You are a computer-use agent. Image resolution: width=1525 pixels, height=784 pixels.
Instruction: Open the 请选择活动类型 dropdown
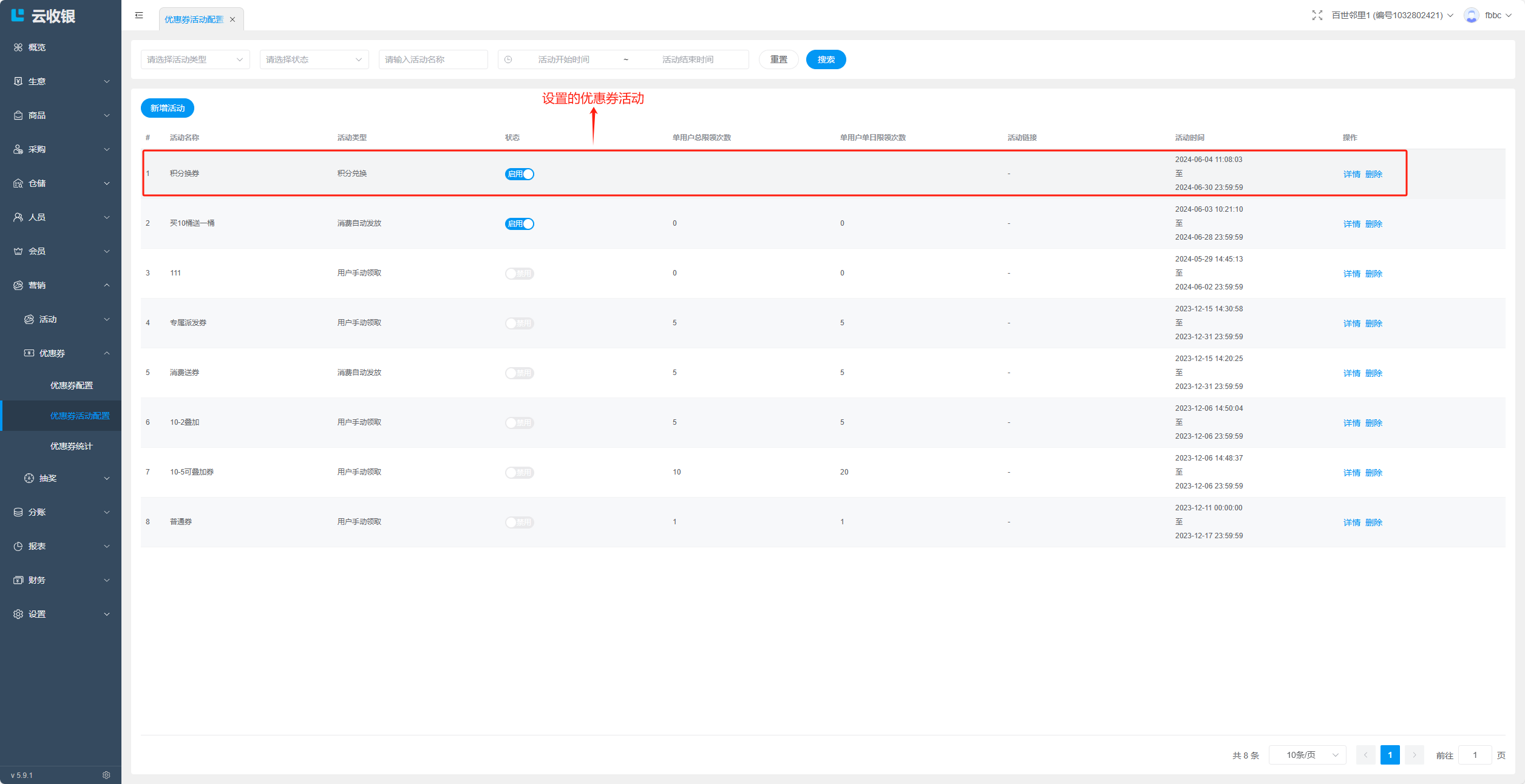tap(195, 59)
